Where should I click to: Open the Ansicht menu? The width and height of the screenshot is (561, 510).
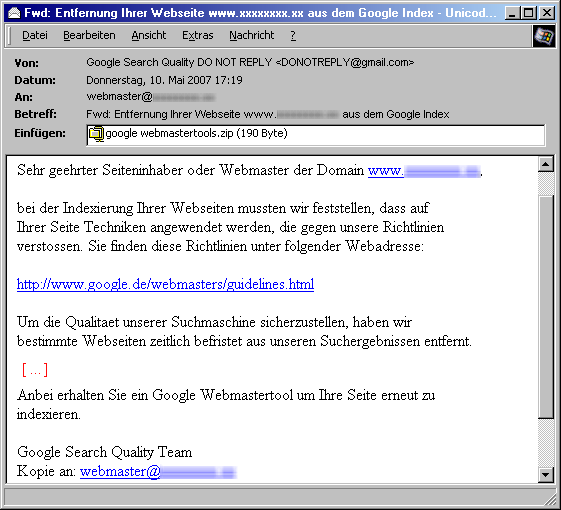coord(148,35)
